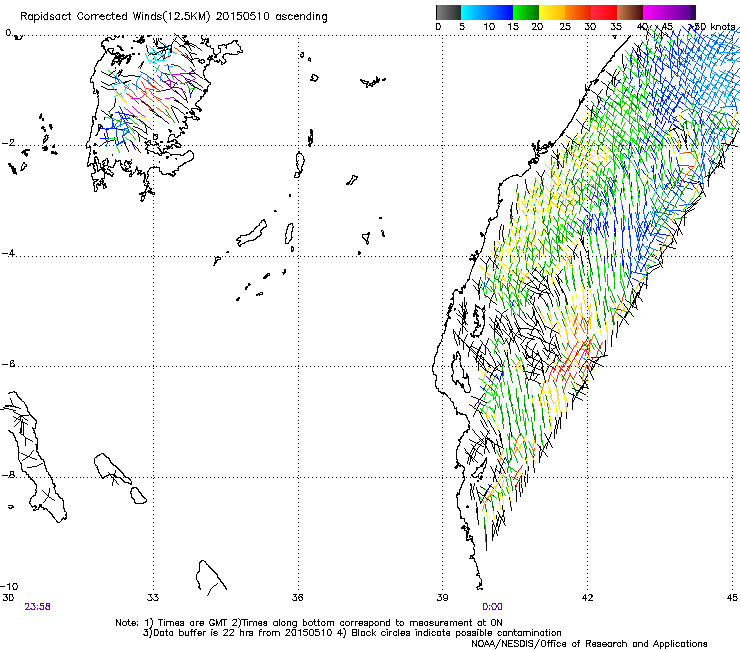Click the latitude label '-8'
Image resolution: width=740 pixels, height=650 pixels.
[x=9, y=475]
